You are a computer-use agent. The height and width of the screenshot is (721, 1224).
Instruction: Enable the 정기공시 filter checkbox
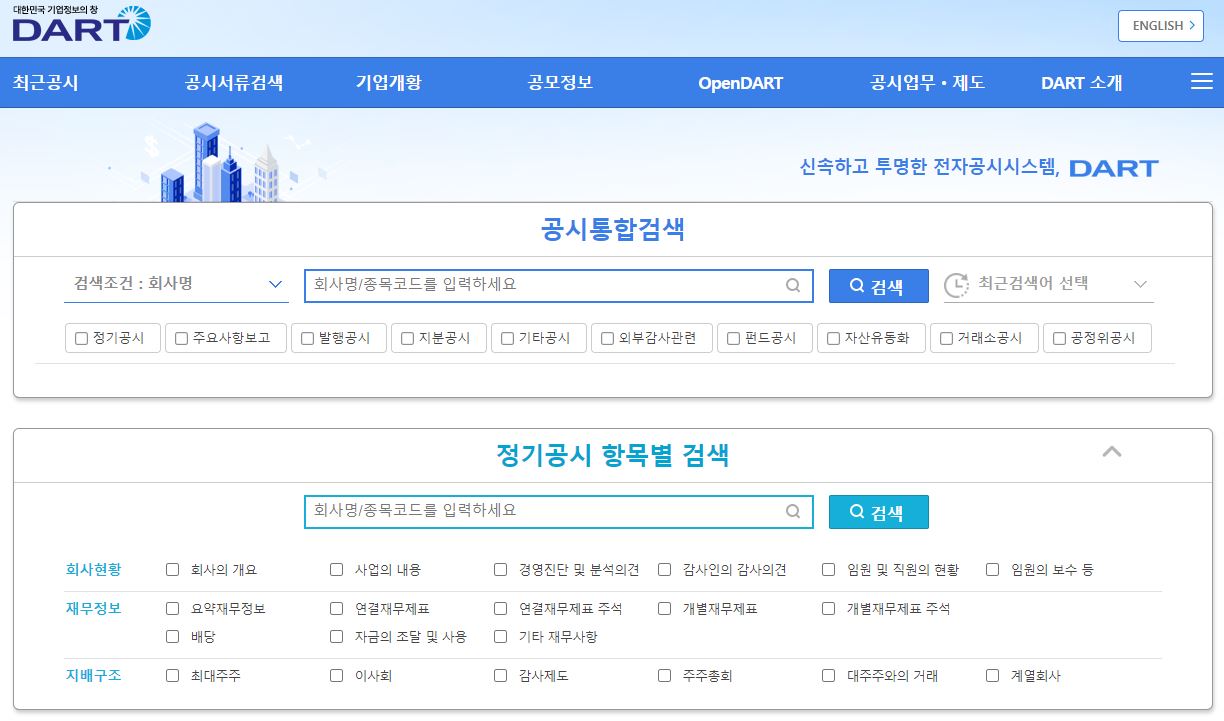[x=80, y=338]
